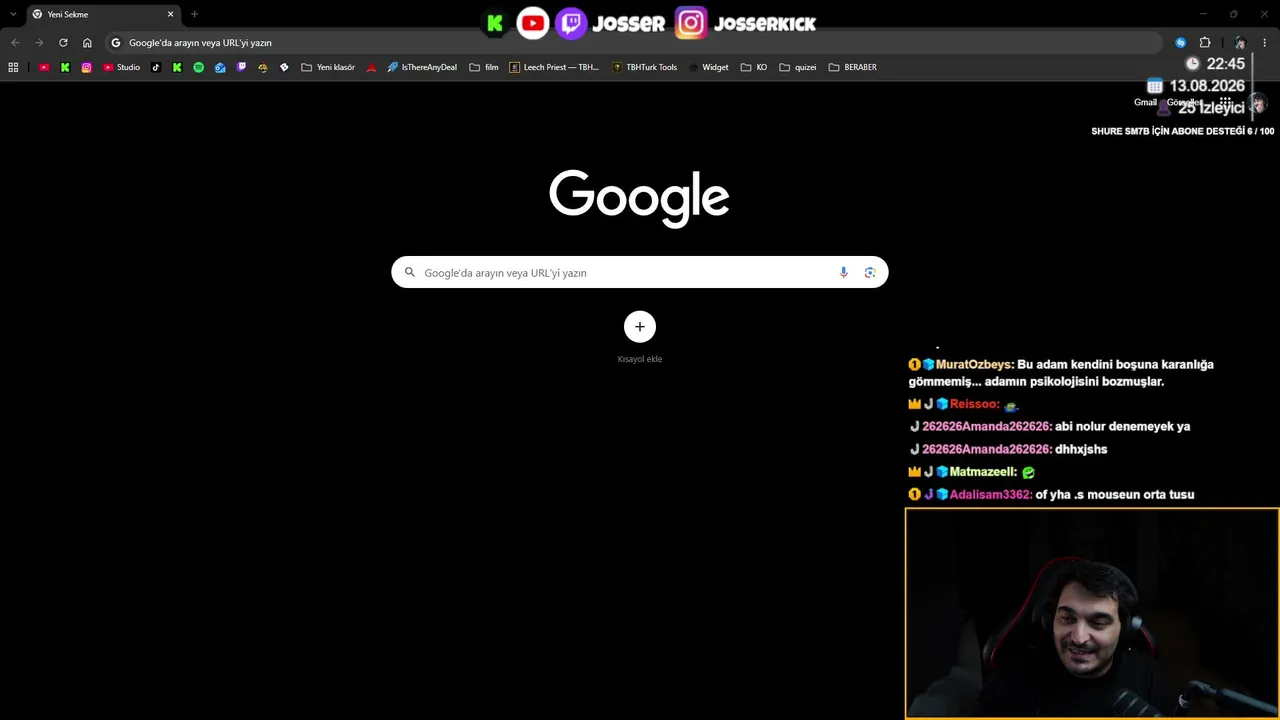Open the Chrome three-dot menu

pyautogui.click(x=1265, y=43)
